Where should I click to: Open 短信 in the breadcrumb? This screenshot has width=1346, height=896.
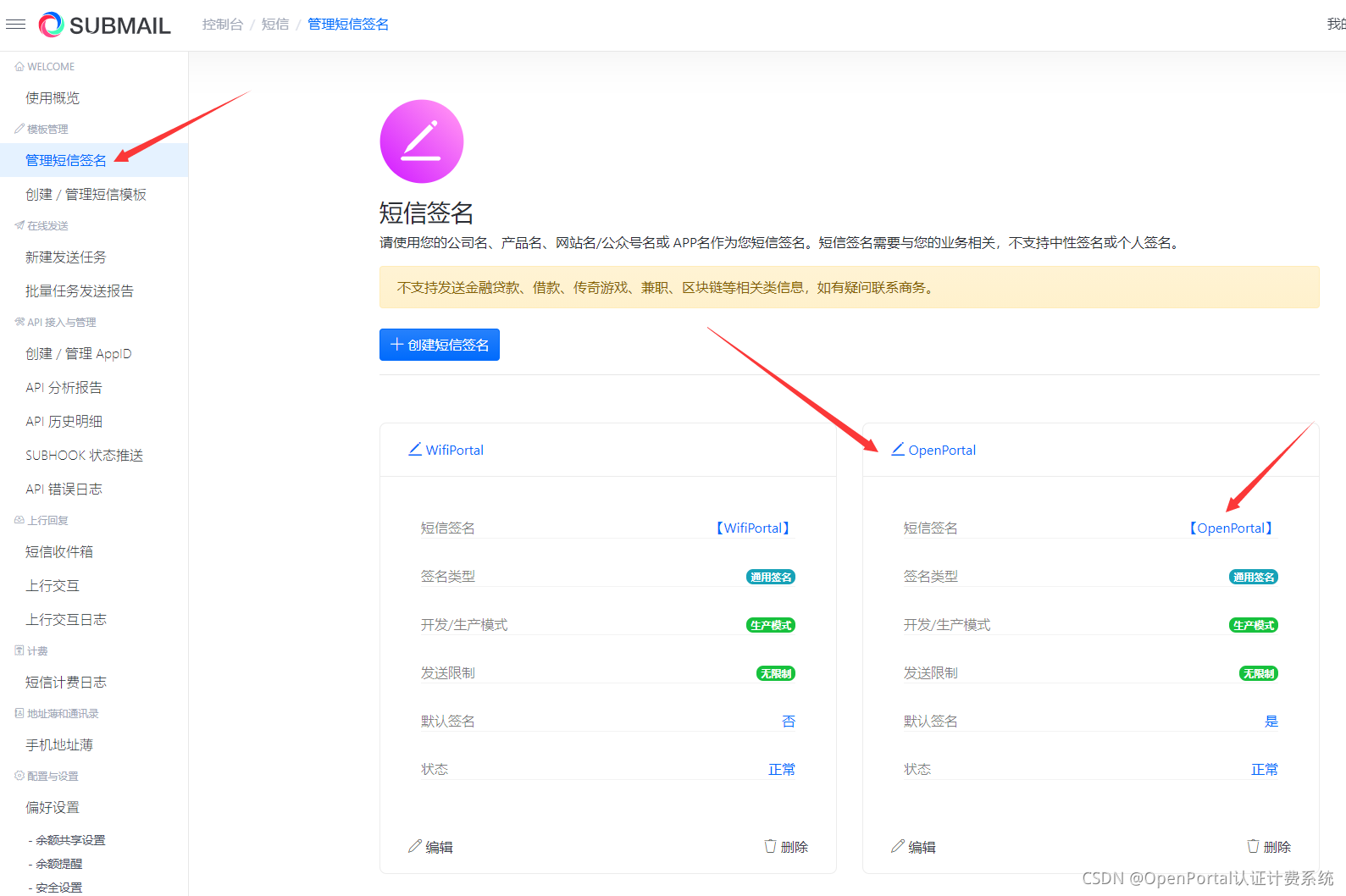tap(275, 25)
